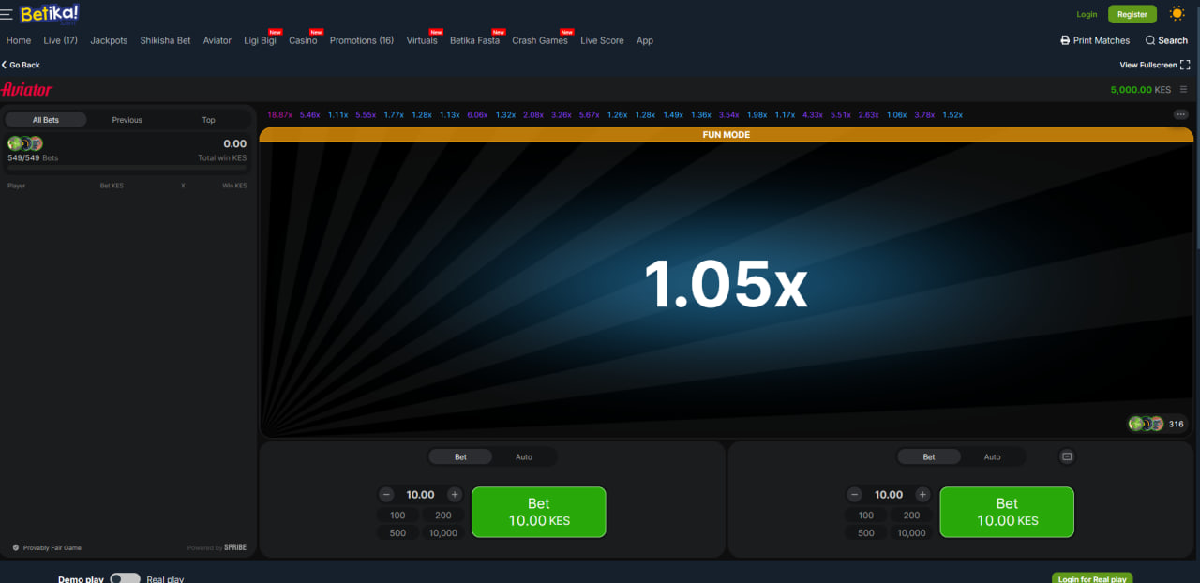1200x583 pixels.
Task: Select Auto mode in second bet panel
Action: tap(992, 457)
